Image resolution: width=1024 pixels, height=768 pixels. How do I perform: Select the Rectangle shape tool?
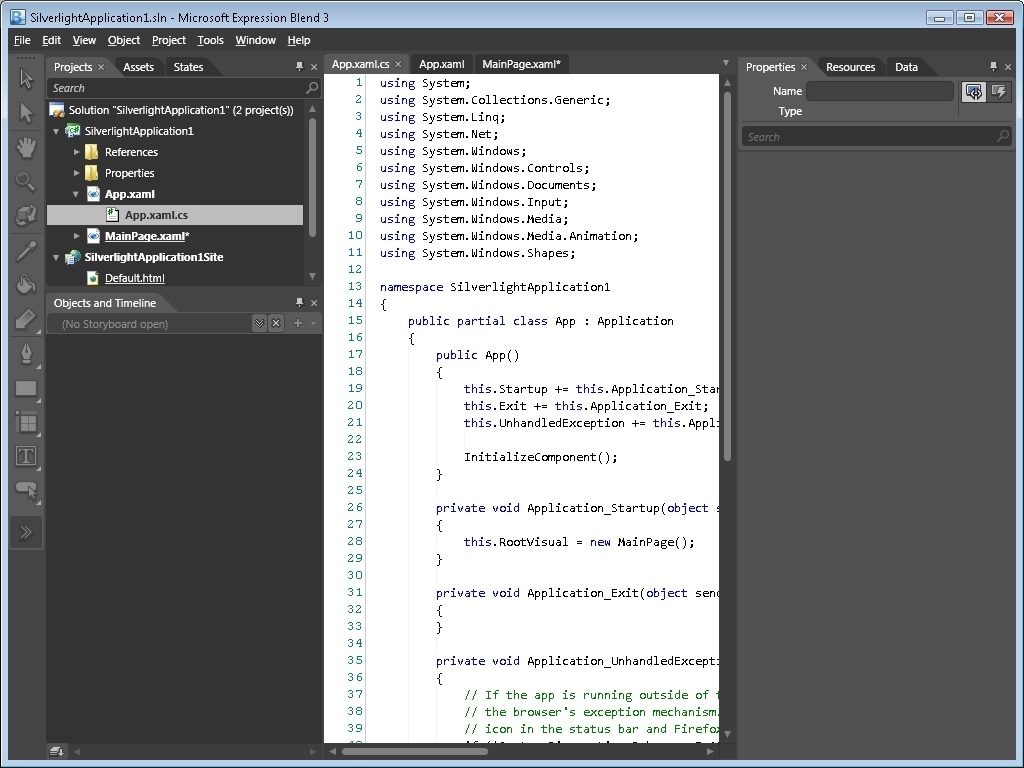tap(26, 389)
